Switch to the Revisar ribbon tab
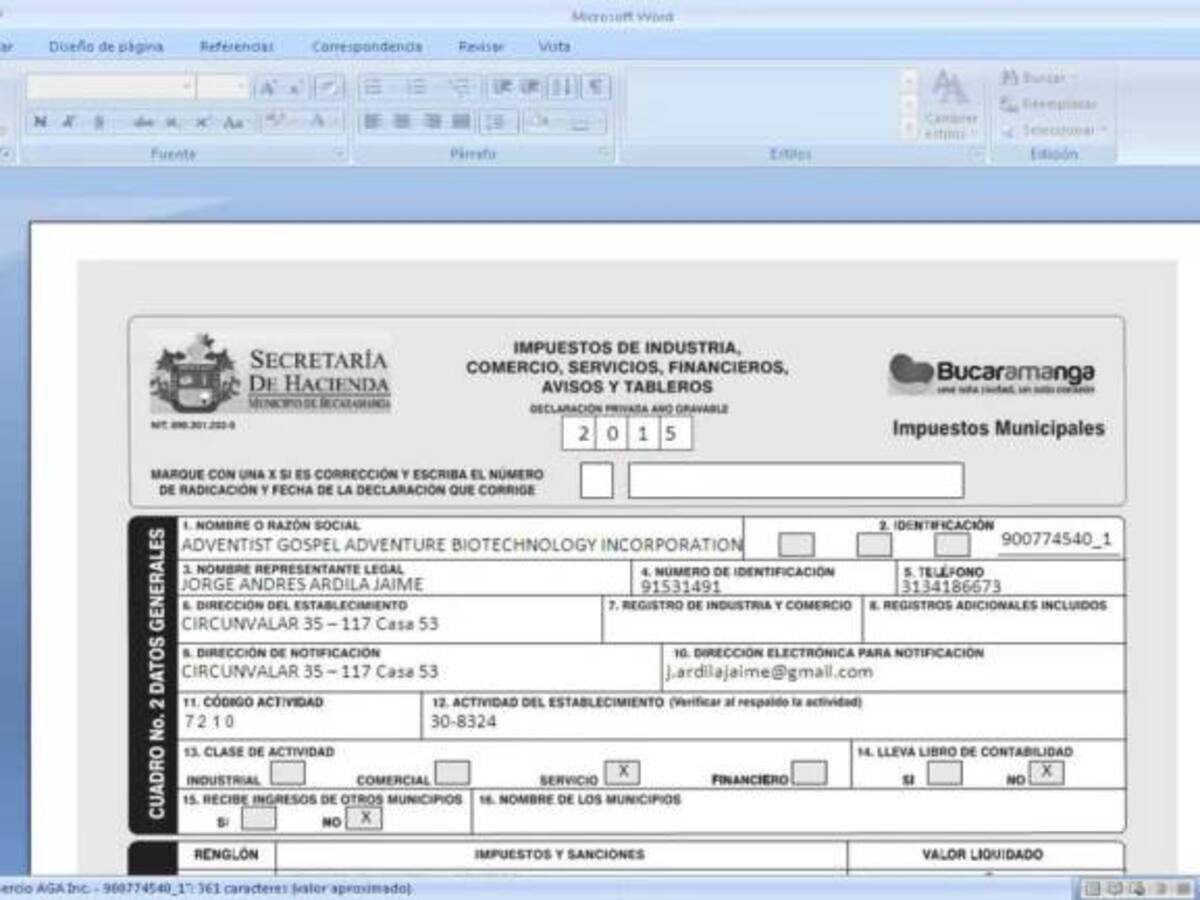Viewport: 1200px width, 900px height. tap(482, 46)
